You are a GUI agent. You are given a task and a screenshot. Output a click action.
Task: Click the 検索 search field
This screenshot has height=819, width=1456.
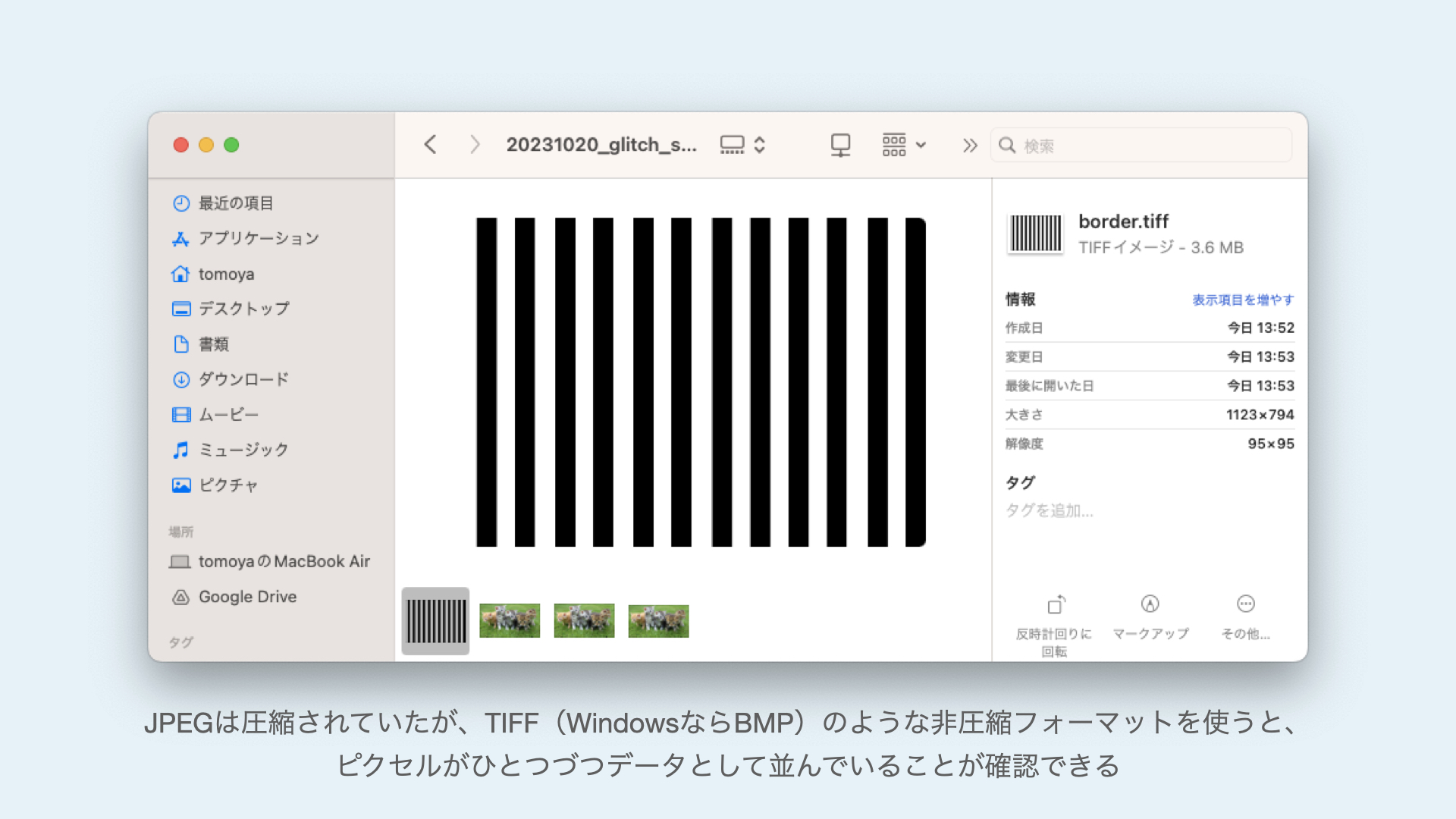pos(1141,146)
